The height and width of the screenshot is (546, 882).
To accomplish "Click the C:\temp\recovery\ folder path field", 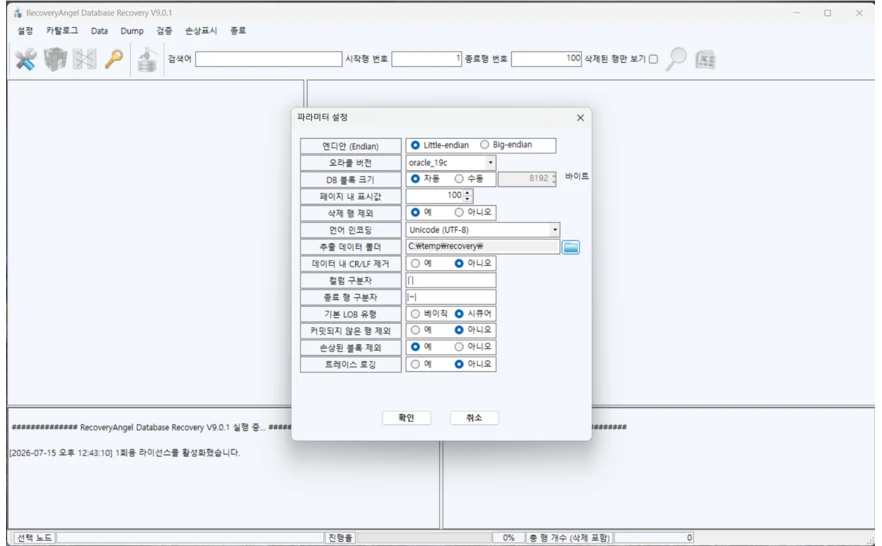I will pos(483,246).
